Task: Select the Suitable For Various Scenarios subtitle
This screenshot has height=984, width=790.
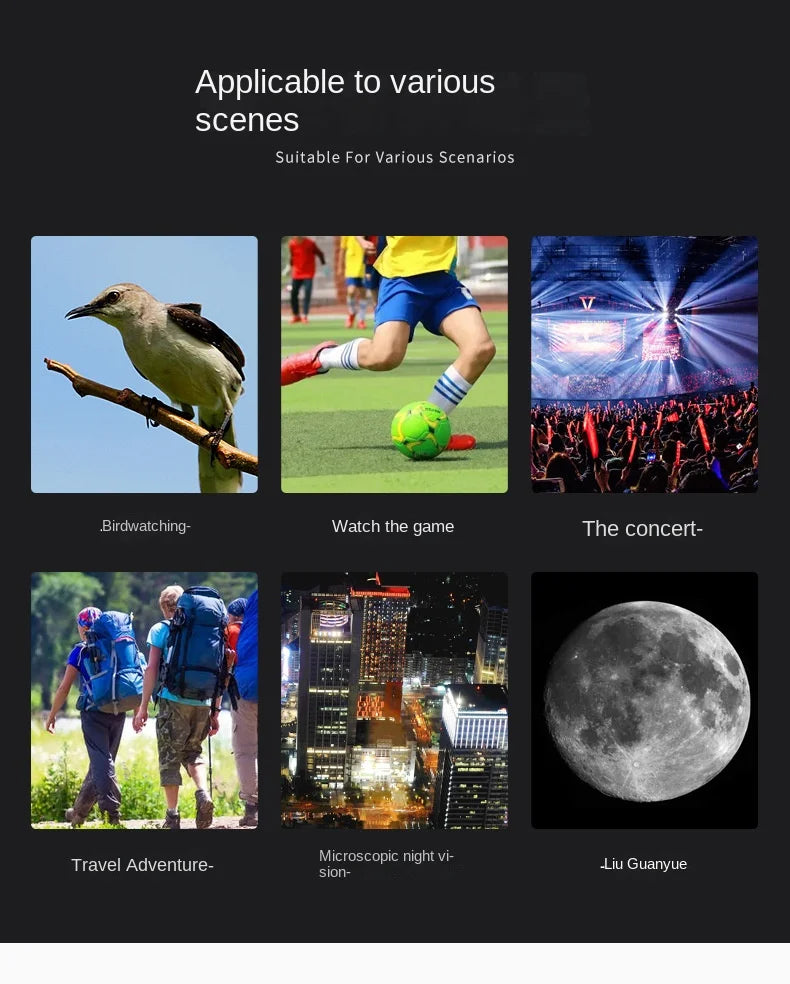Action: tap(395, 157)
